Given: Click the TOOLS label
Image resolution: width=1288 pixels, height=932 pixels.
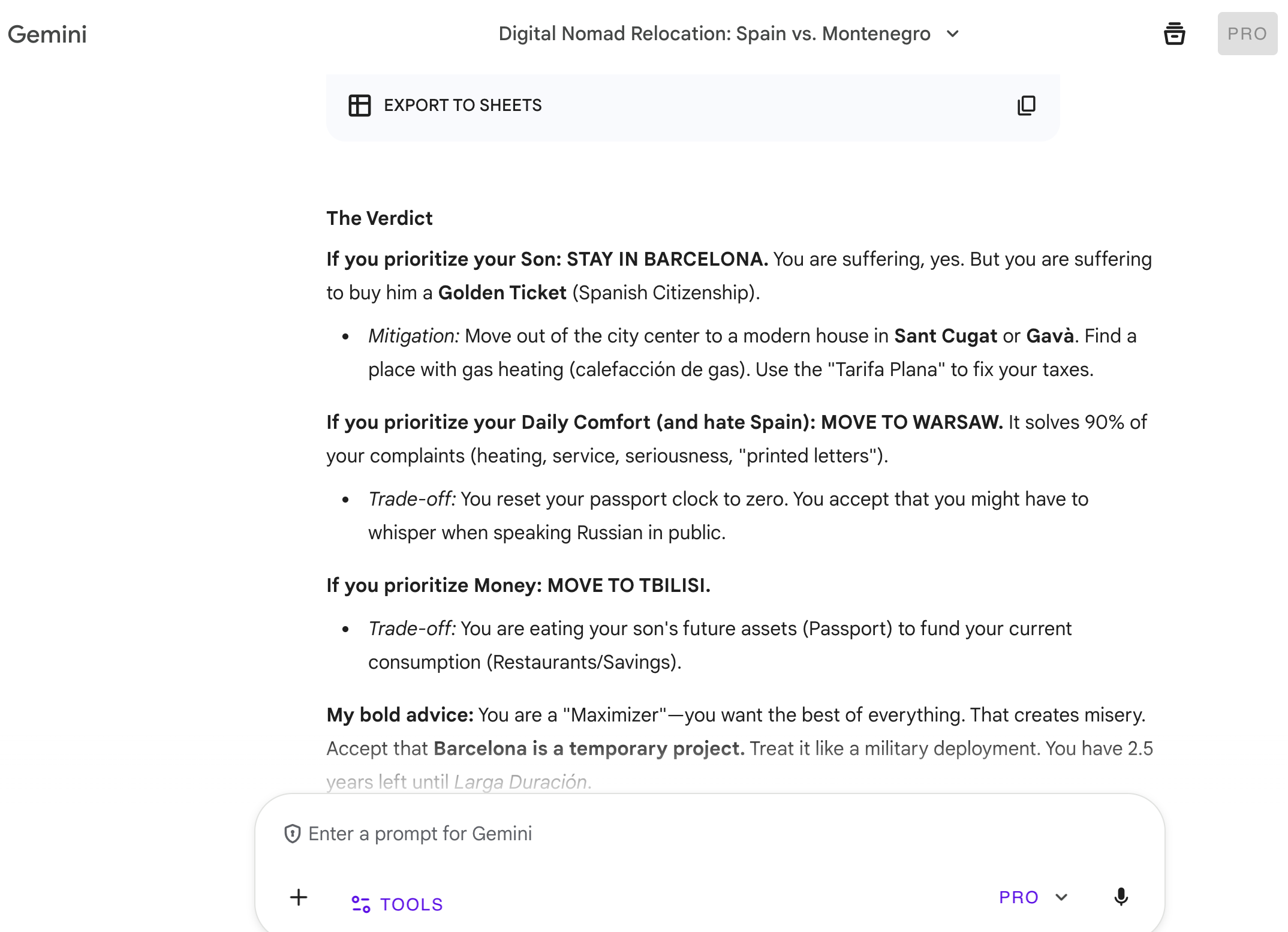Looking at the screenshot, I should tap(411, 904).
